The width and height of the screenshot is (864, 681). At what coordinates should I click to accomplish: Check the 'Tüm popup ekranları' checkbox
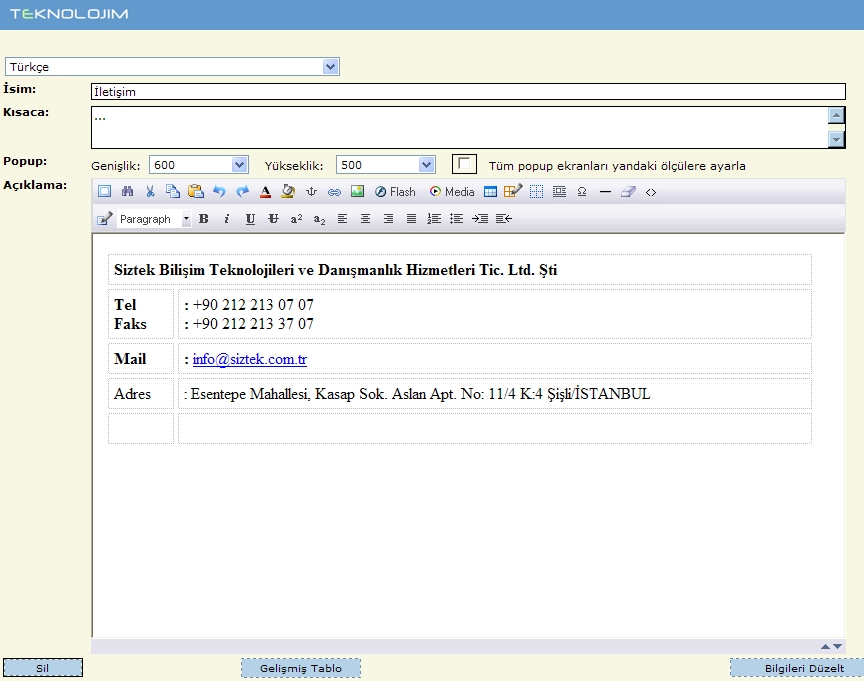[464, 164]
